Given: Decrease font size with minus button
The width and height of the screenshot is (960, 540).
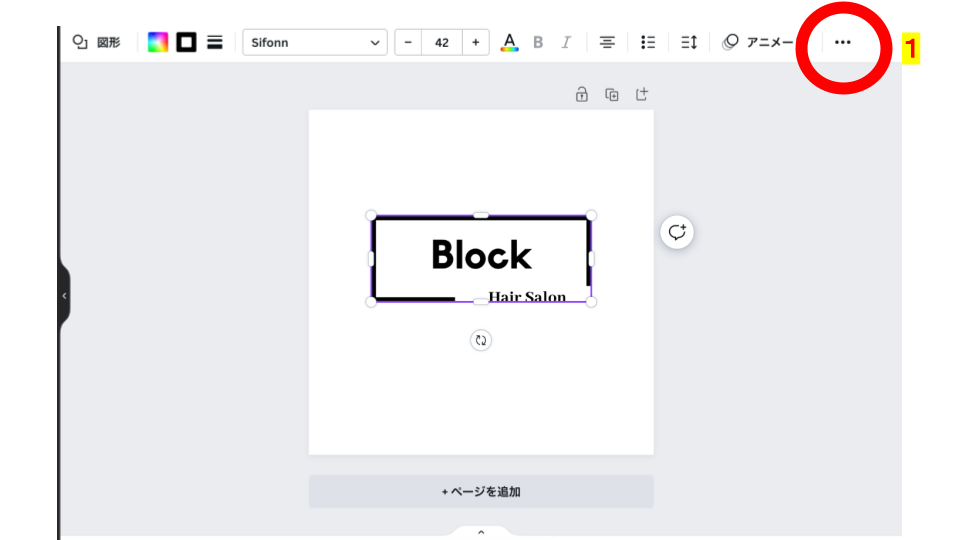Looking at the screenshot, I should click(408, 42).
